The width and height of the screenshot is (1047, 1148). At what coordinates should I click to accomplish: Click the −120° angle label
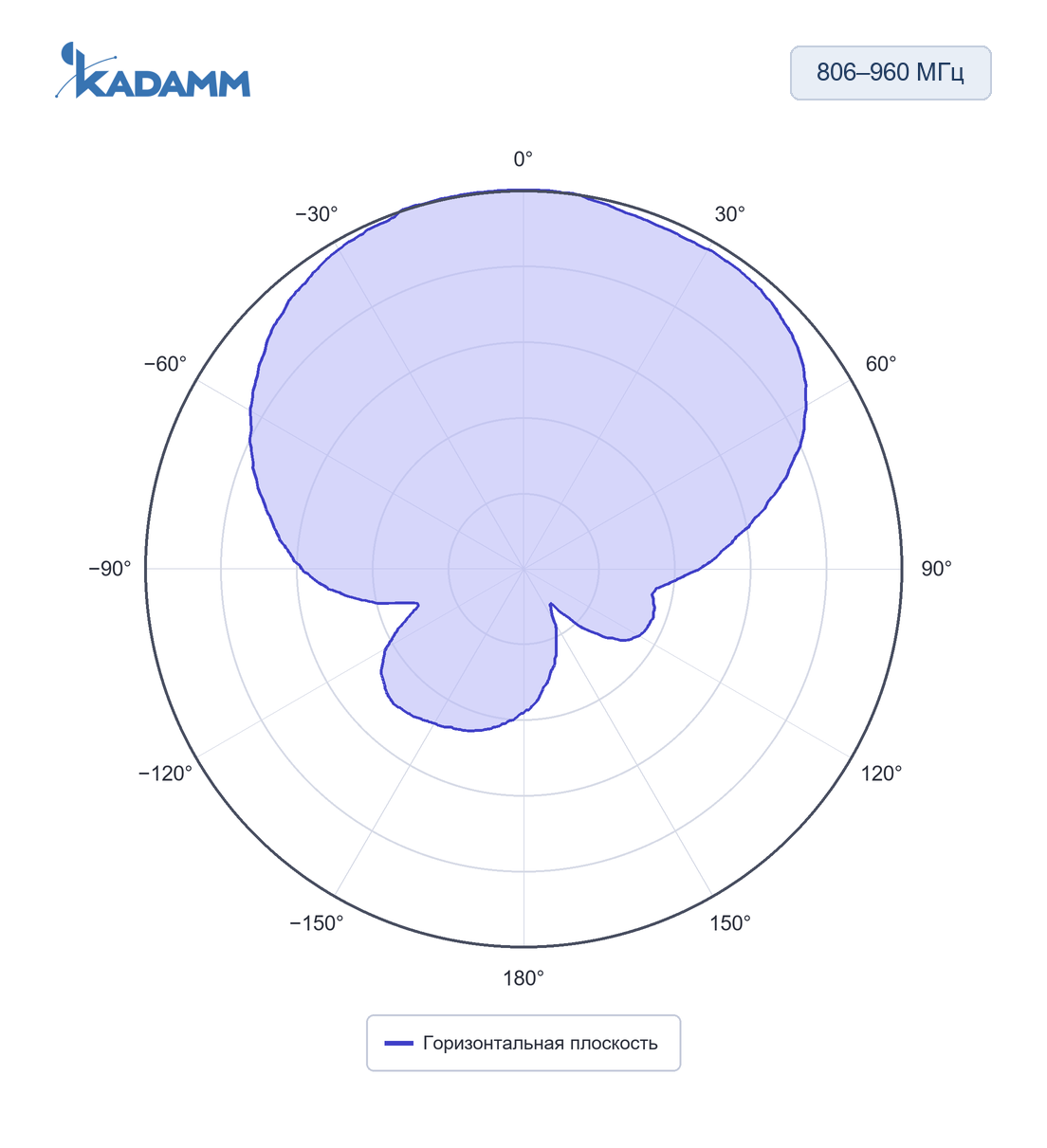tap(165, 774)
